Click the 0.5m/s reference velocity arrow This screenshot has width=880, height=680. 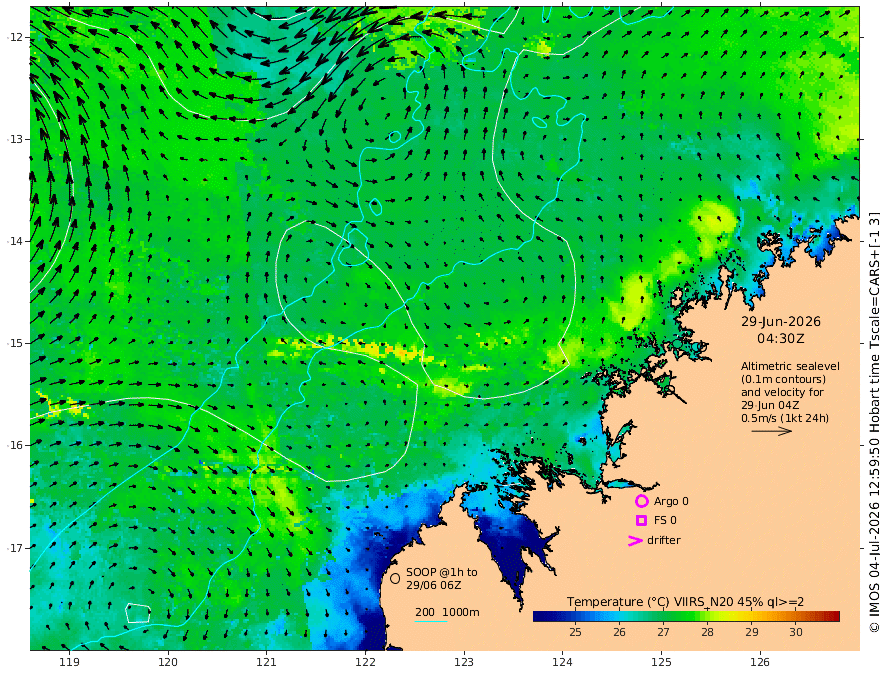pyautogui.click(x=772, y=431)
